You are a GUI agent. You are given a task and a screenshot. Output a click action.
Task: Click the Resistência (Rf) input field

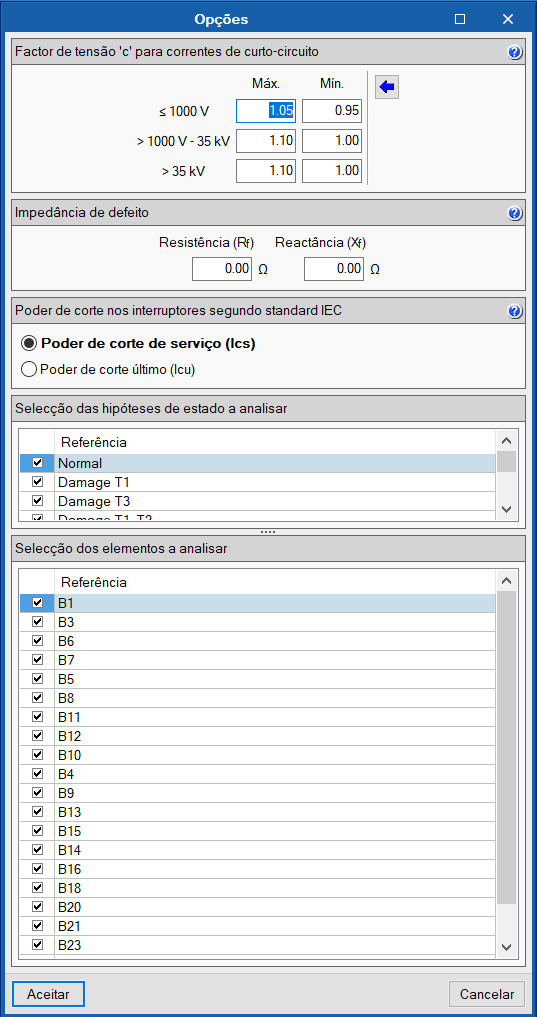point(222,269)
